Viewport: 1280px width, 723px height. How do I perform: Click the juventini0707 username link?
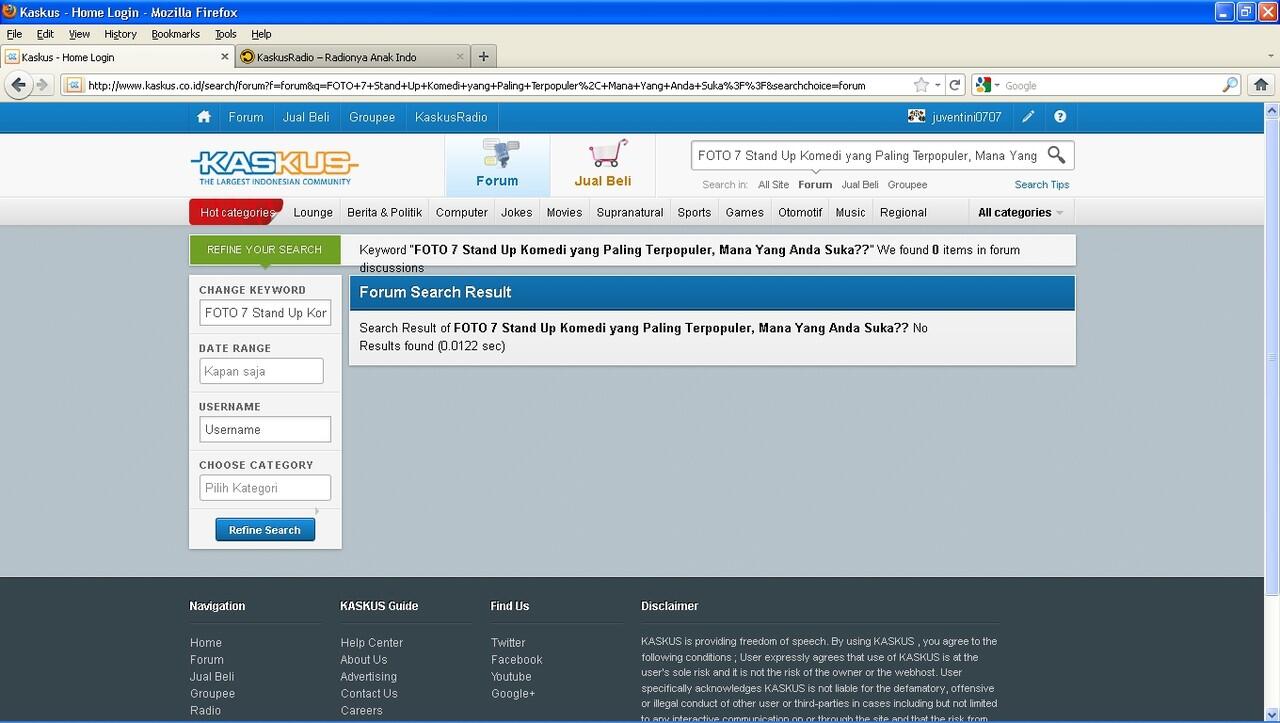(966, 117)
